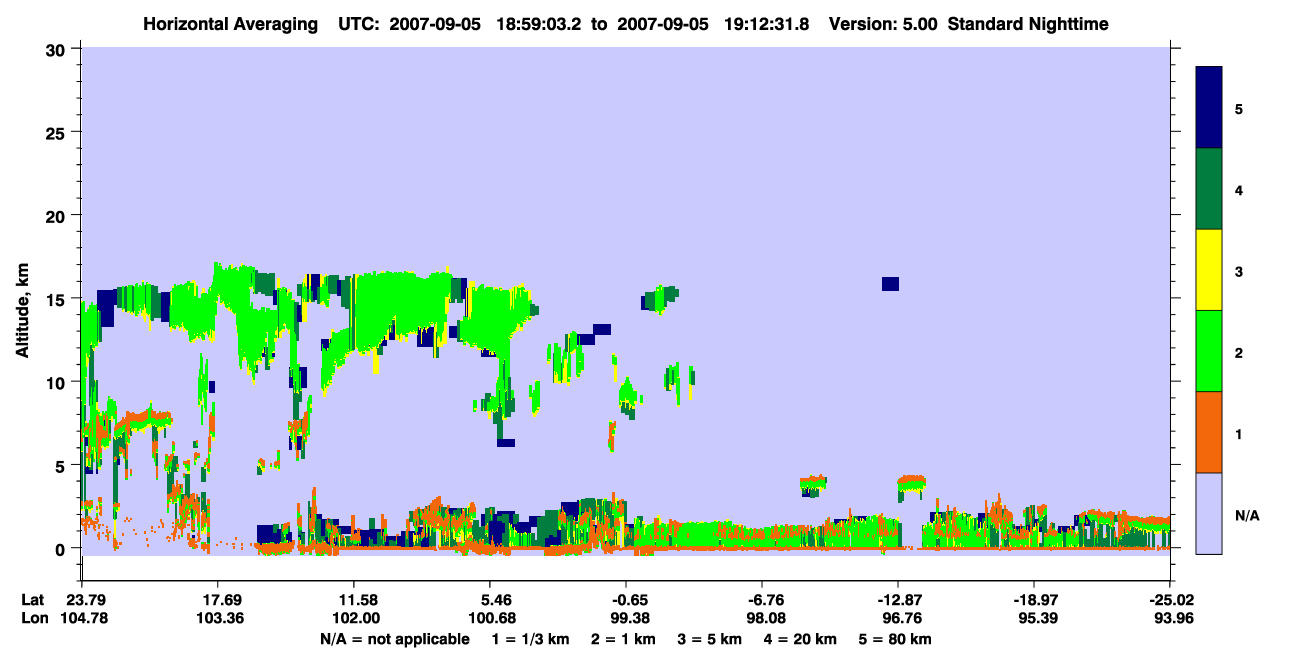Click legend text '2 = 1 km'
Image resolution: width=1300 pixels, height=667 pixels.
(624, 639)
